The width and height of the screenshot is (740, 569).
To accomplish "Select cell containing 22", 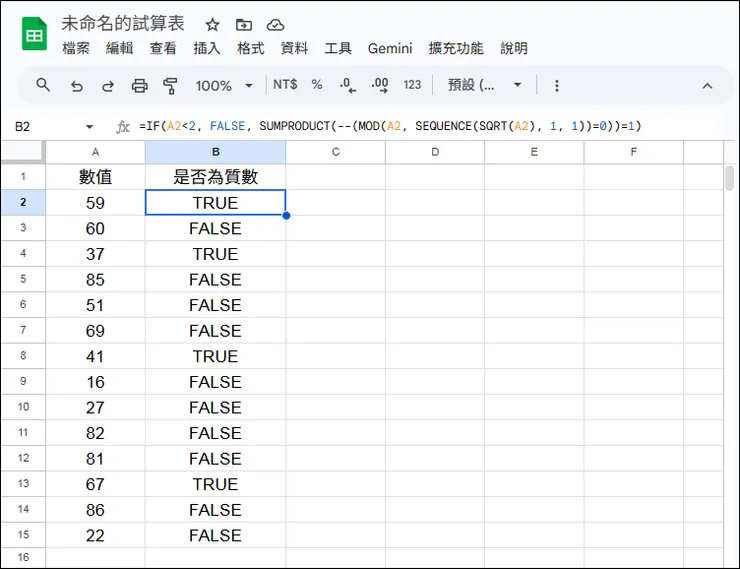I will point(95,535).
